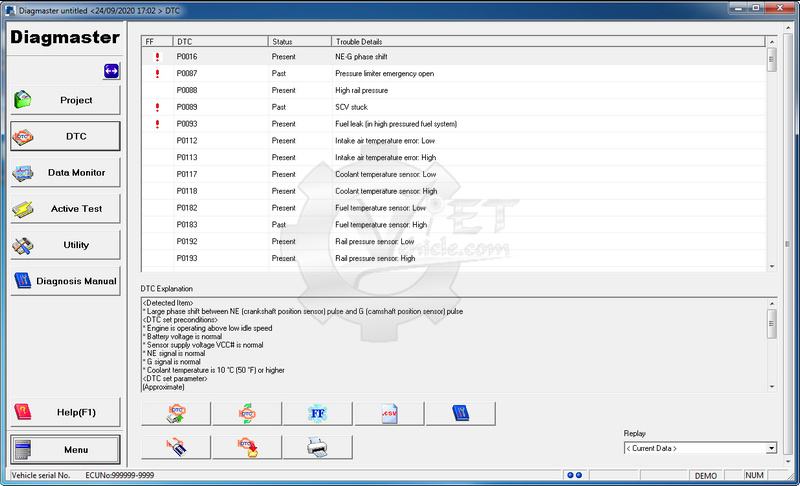Click 'Intake air temperature error: High'
Viewport: 800px width, 486px height.
click(x=385, y=158)
